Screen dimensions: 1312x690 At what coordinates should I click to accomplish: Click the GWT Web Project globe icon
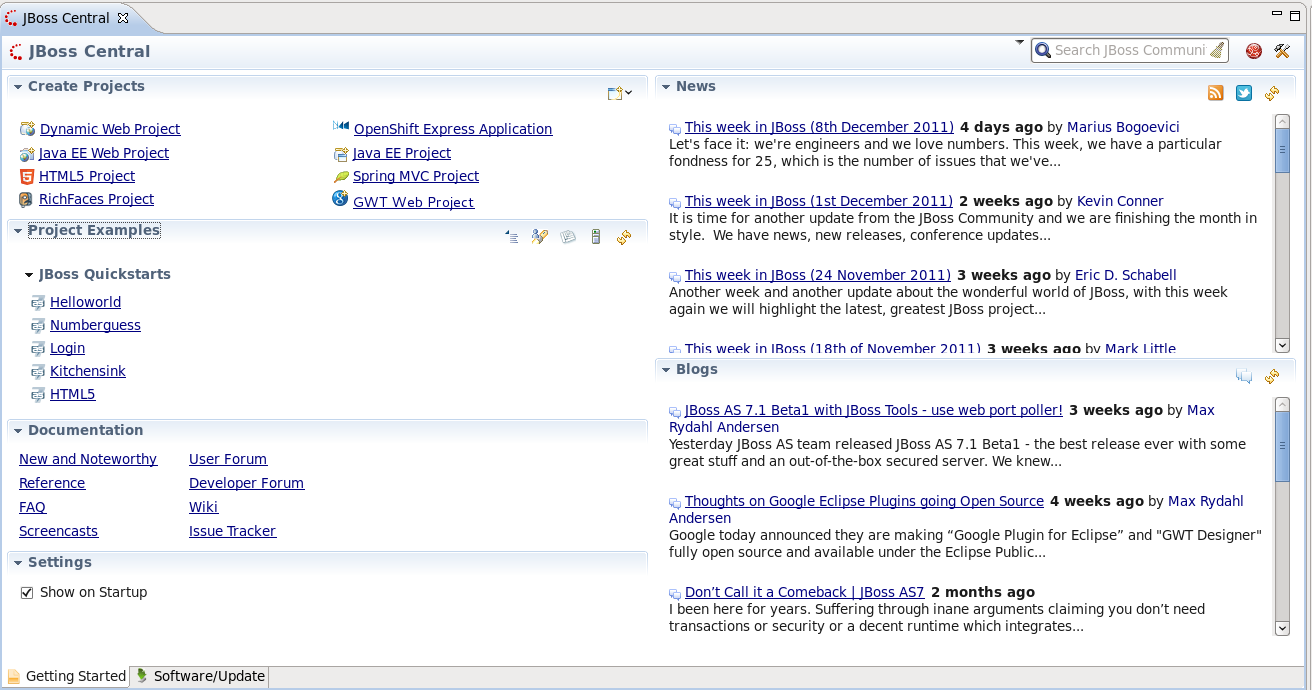340,199
